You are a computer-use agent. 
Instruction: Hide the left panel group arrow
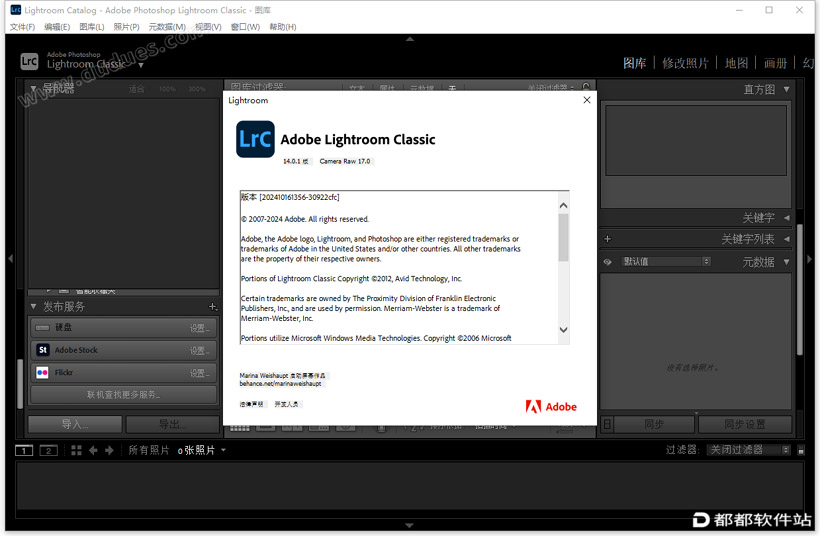10,258
